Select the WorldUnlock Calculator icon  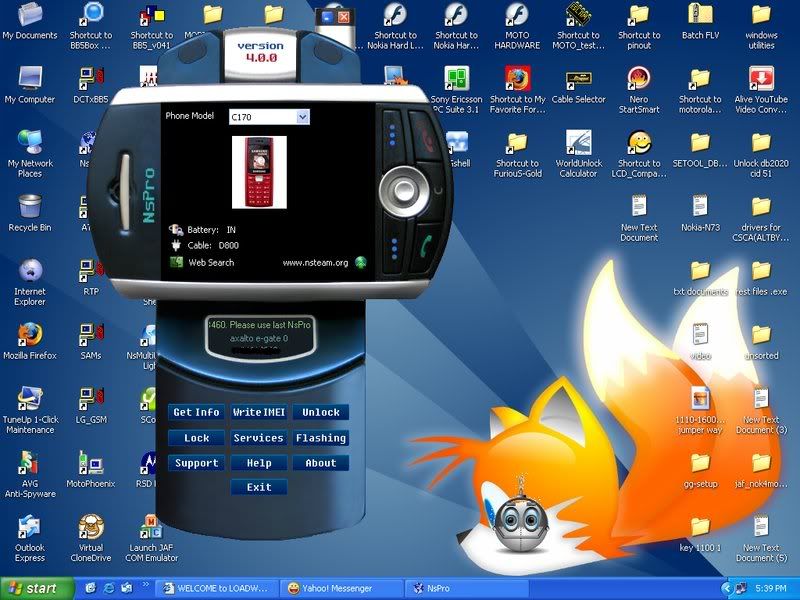pos(578,154)
